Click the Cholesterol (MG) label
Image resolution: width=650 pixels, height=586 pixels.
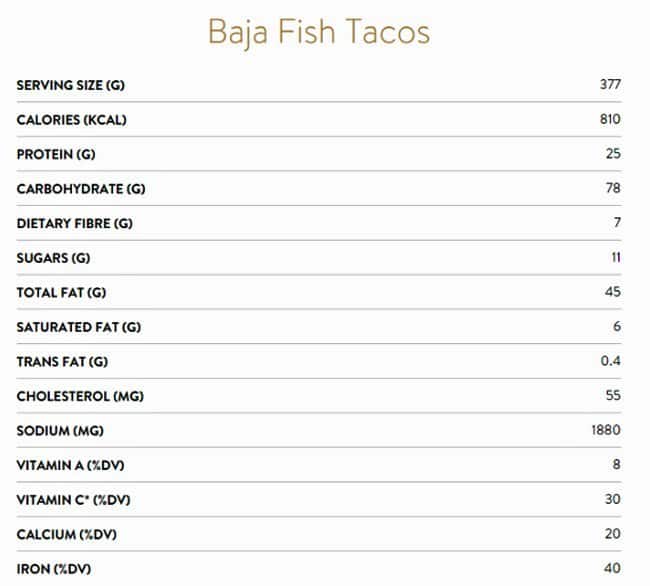tap(78, 396)
